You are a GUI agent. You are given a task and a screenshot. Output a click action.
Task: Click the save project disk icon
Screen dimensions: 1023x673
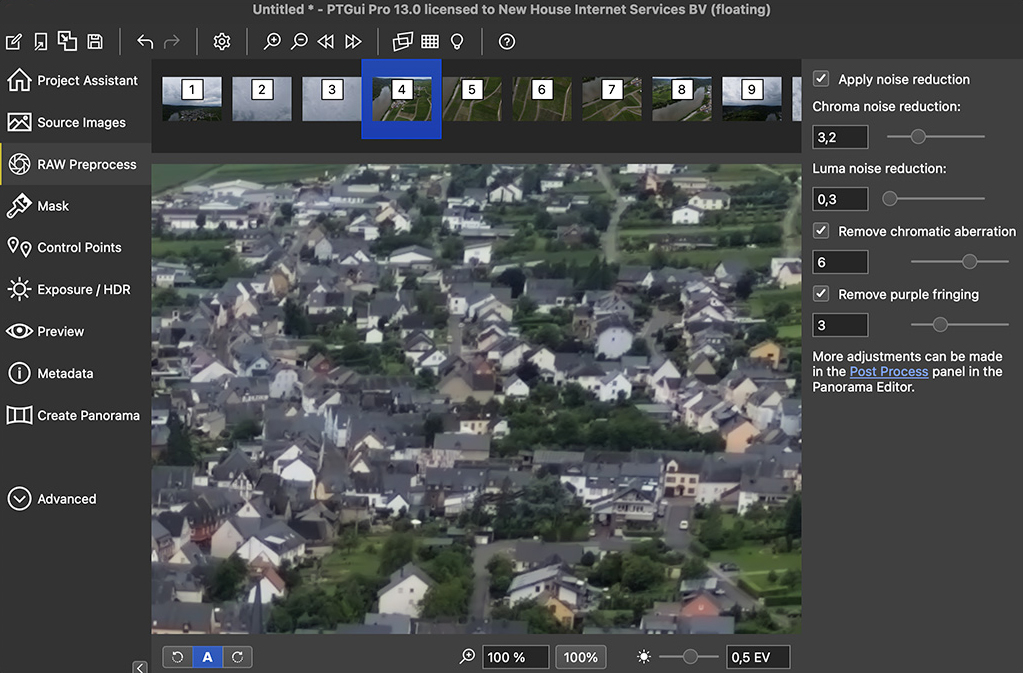pos(95,42)
